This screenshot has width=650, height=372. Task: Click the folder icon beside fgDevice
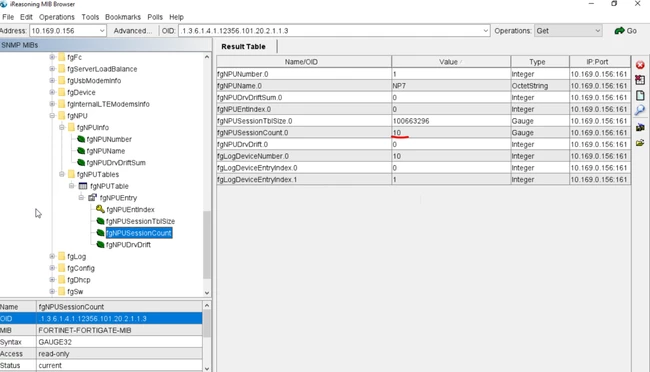click(x=62, y=92)
